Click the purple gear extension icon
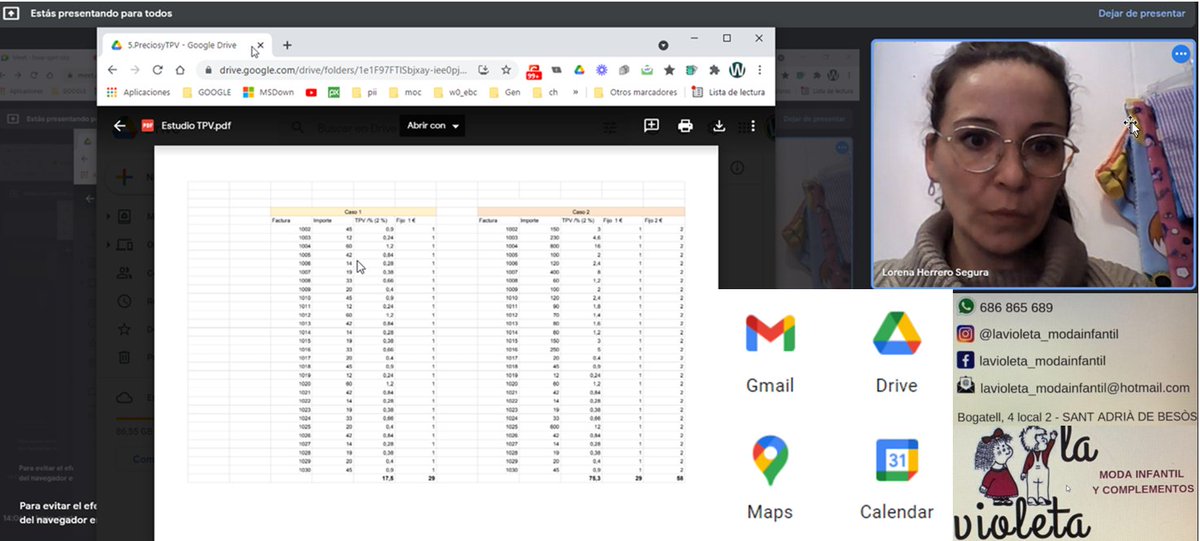1200x541 pixels. pyautogui.click(x=602, y=70)
